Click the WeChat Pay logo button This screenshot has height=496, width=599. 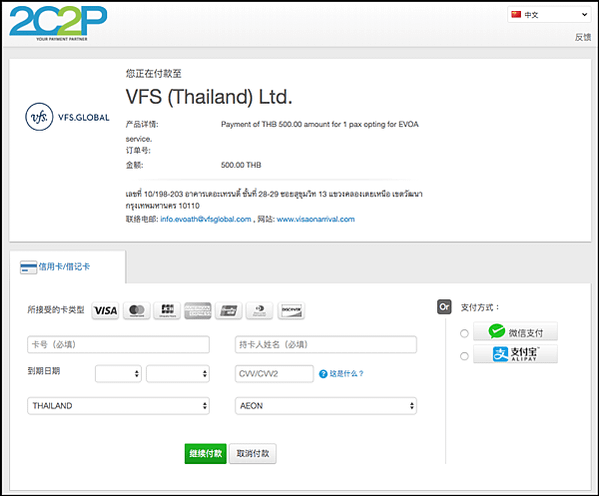[515, 332]
